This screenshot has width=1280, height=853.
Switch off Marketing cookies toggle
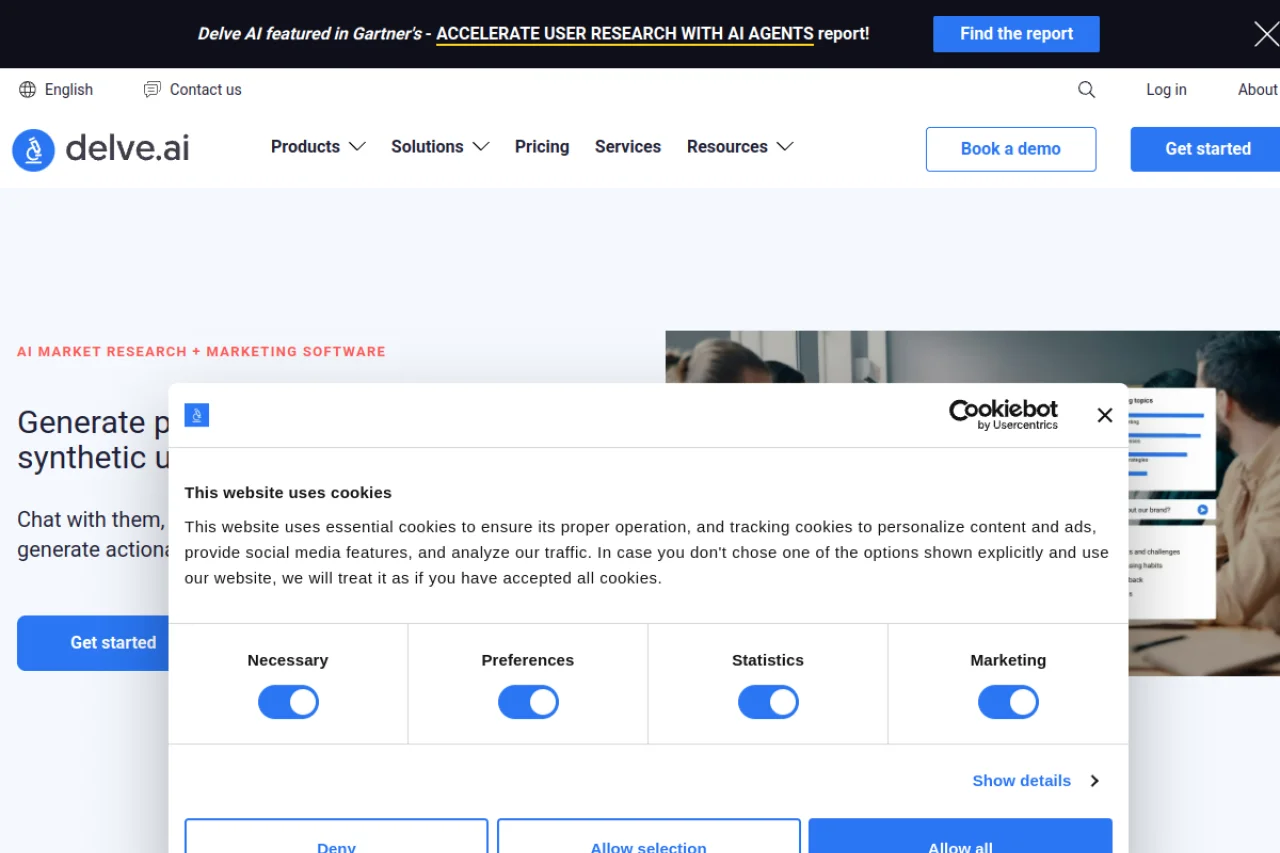(x=1008, y=702)
